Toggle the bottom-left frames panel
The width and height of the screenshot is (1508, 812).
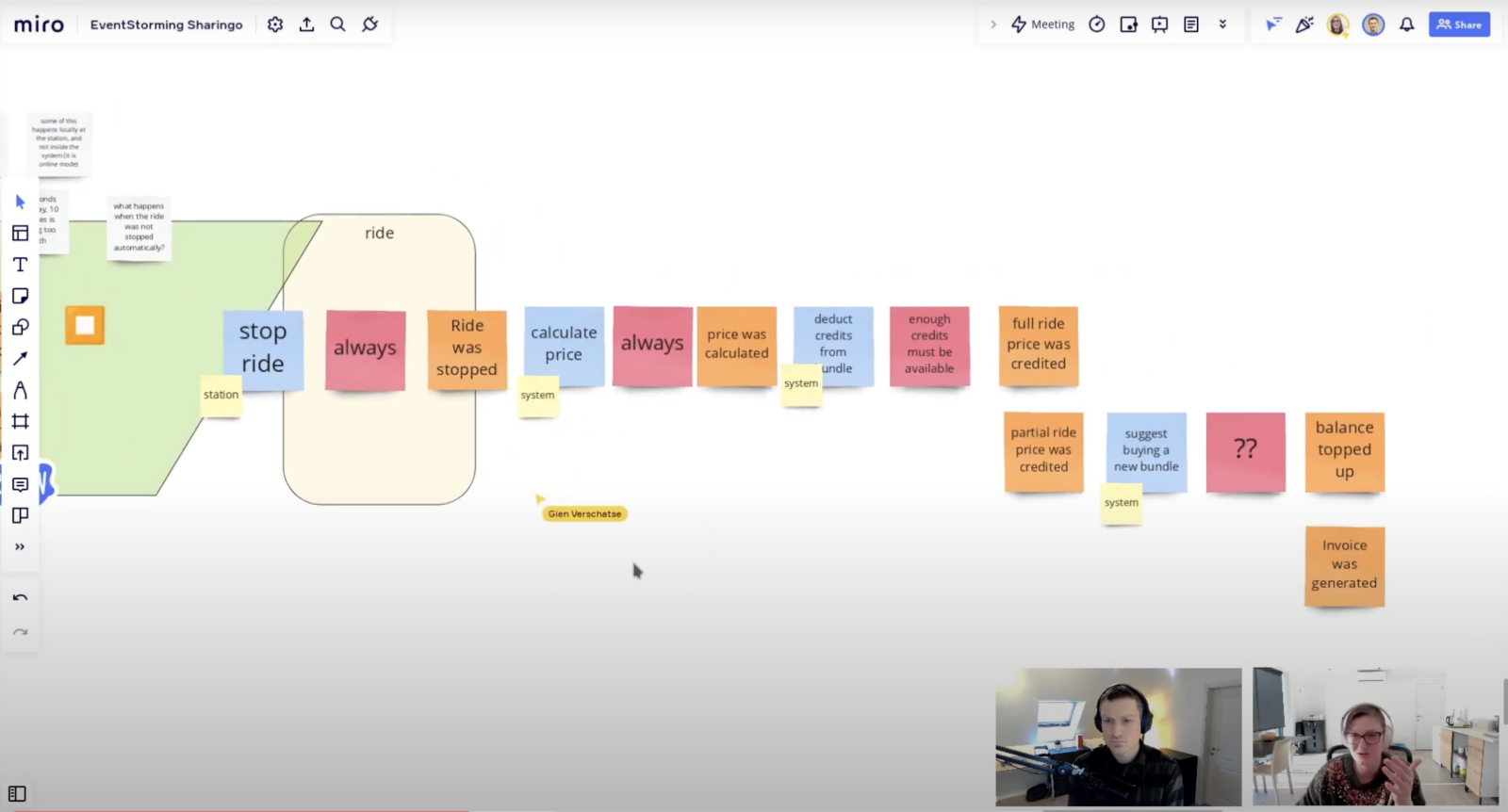(17, 793)
